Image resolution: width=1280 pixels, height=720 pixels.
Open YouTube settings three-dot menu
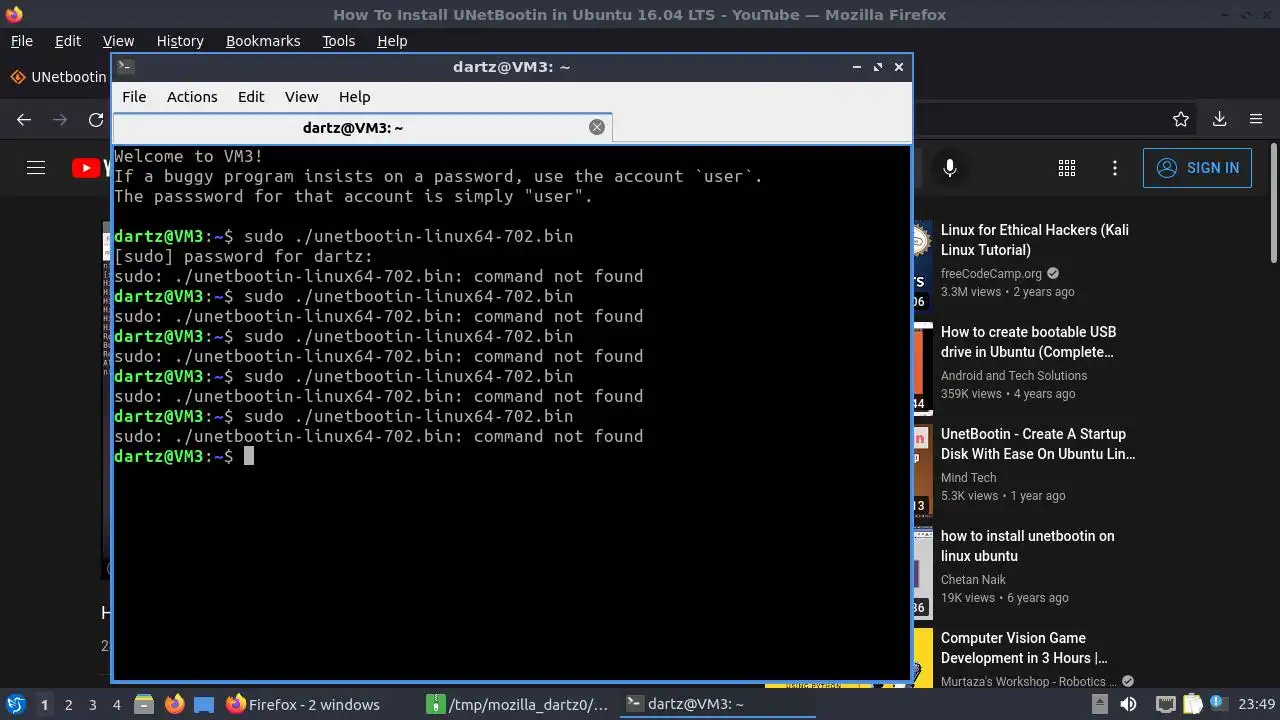1115,168
